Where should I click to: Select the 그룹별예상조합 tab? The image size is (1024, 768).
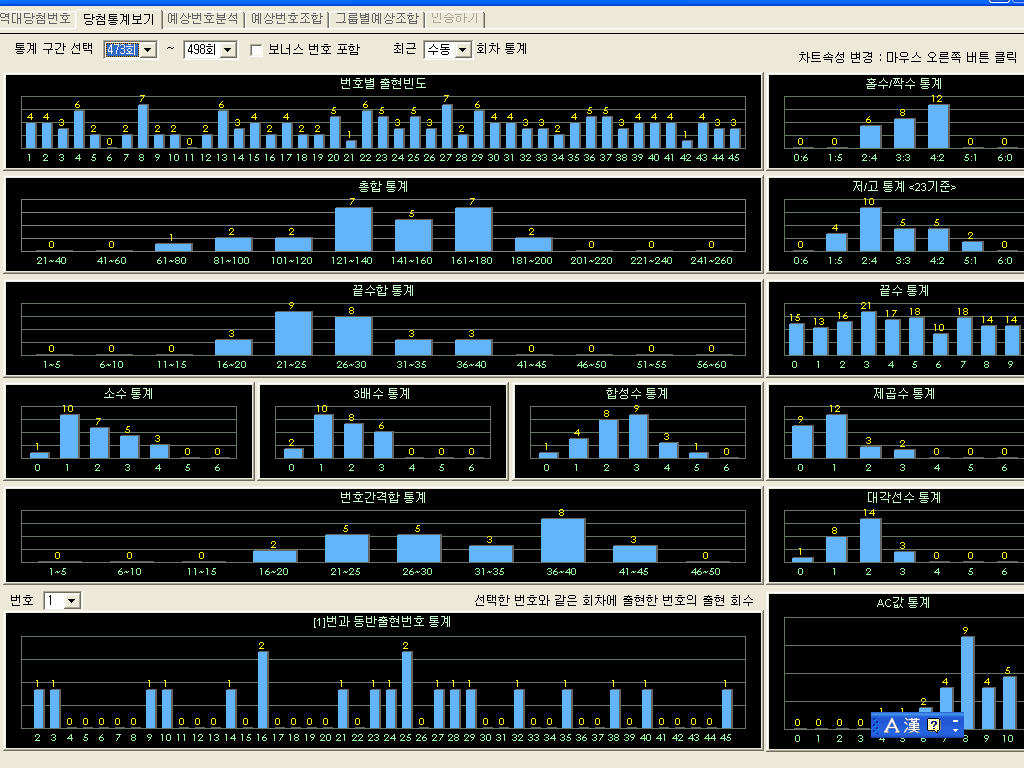pos(377,18)
